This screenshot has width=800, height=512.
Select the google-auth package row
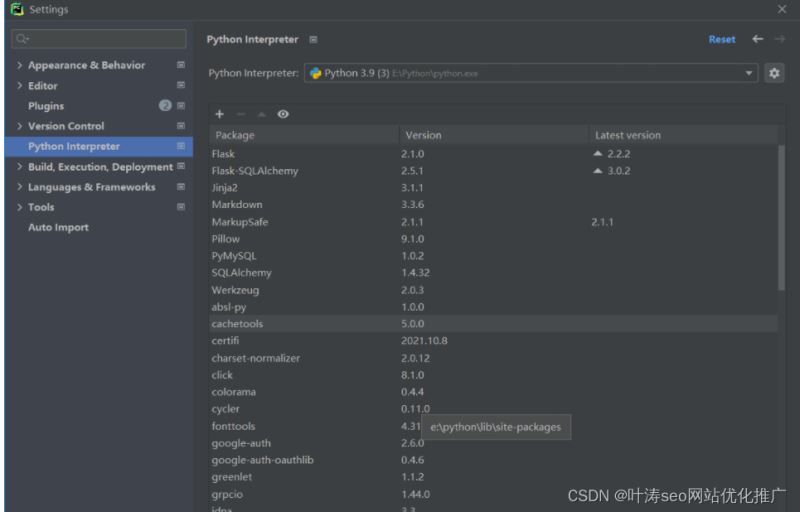click(493, 443)
